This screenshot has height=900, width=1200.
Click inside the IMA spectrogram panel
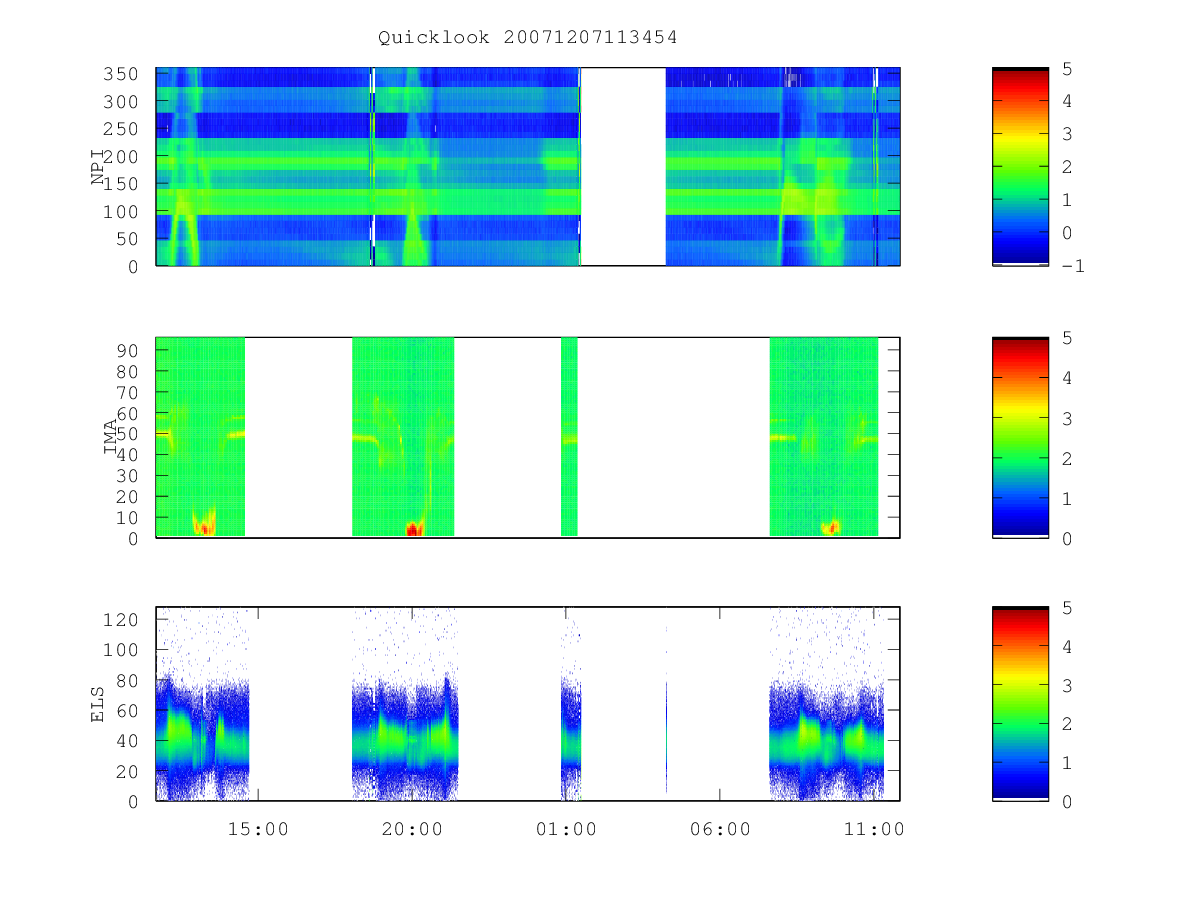(528, 438)
